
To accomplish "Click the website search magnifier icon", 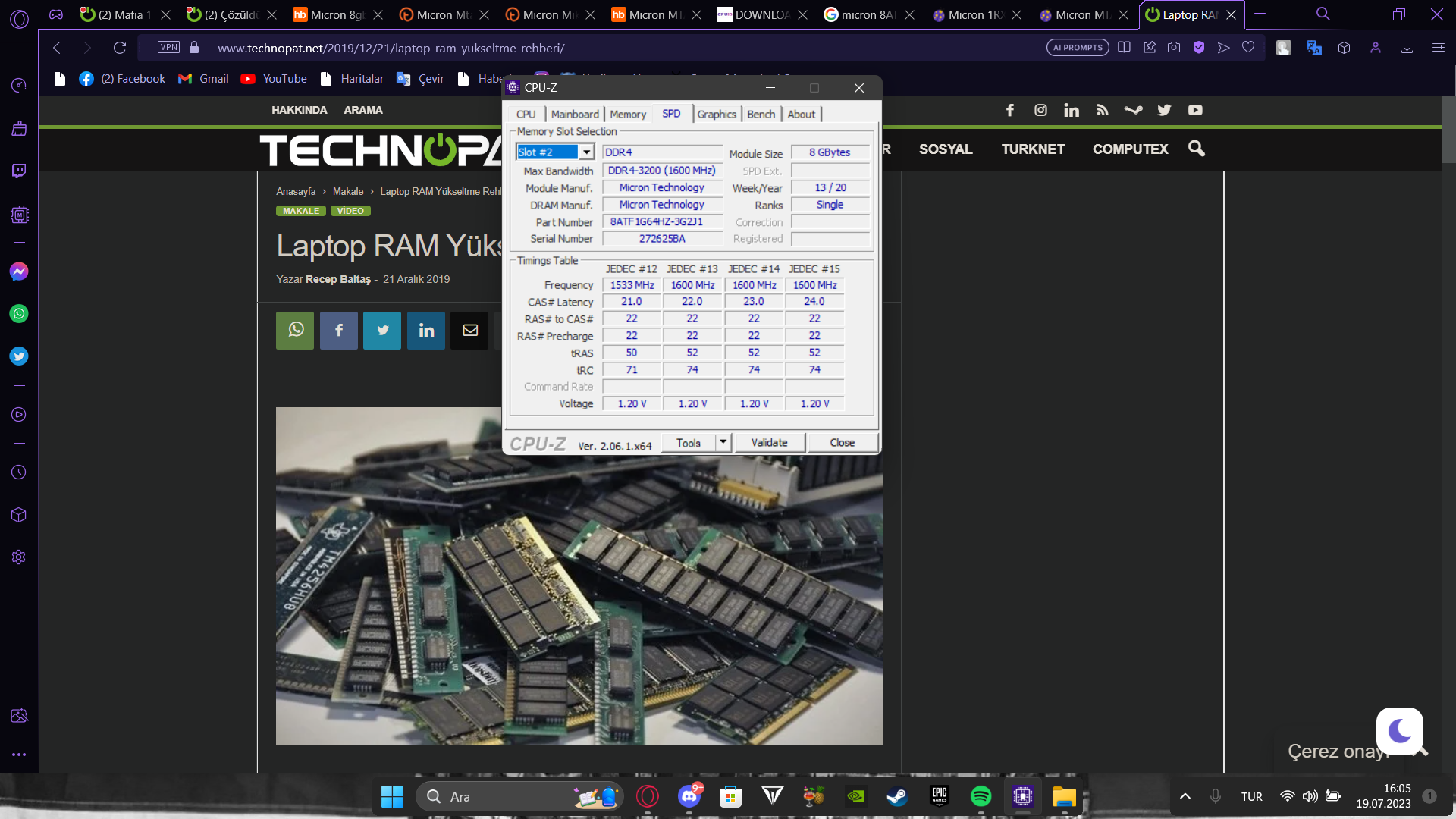I will (1196, 149).
